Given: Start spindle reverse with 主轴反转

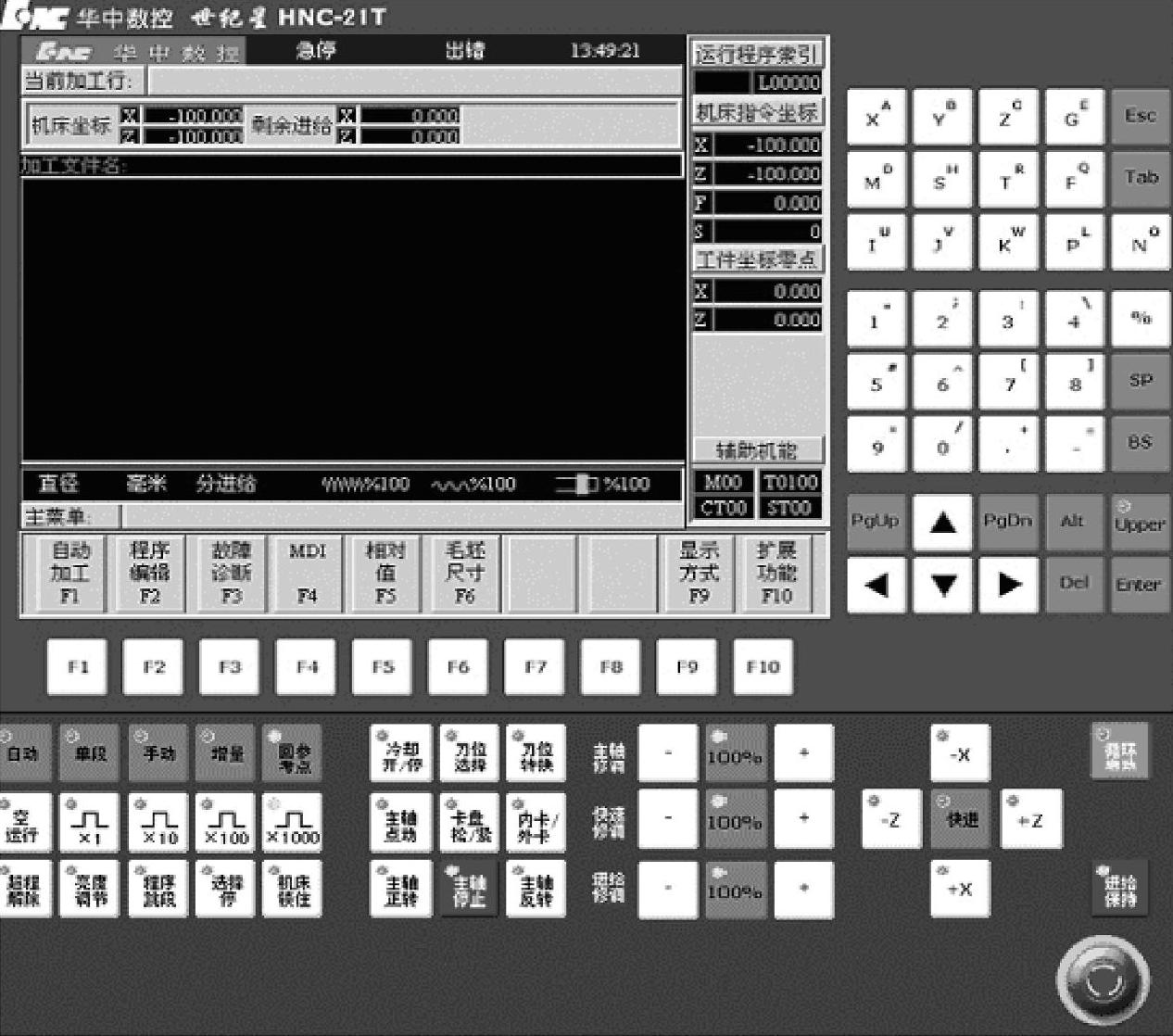Looking at the screenshot, I should (x=536, y=890).
